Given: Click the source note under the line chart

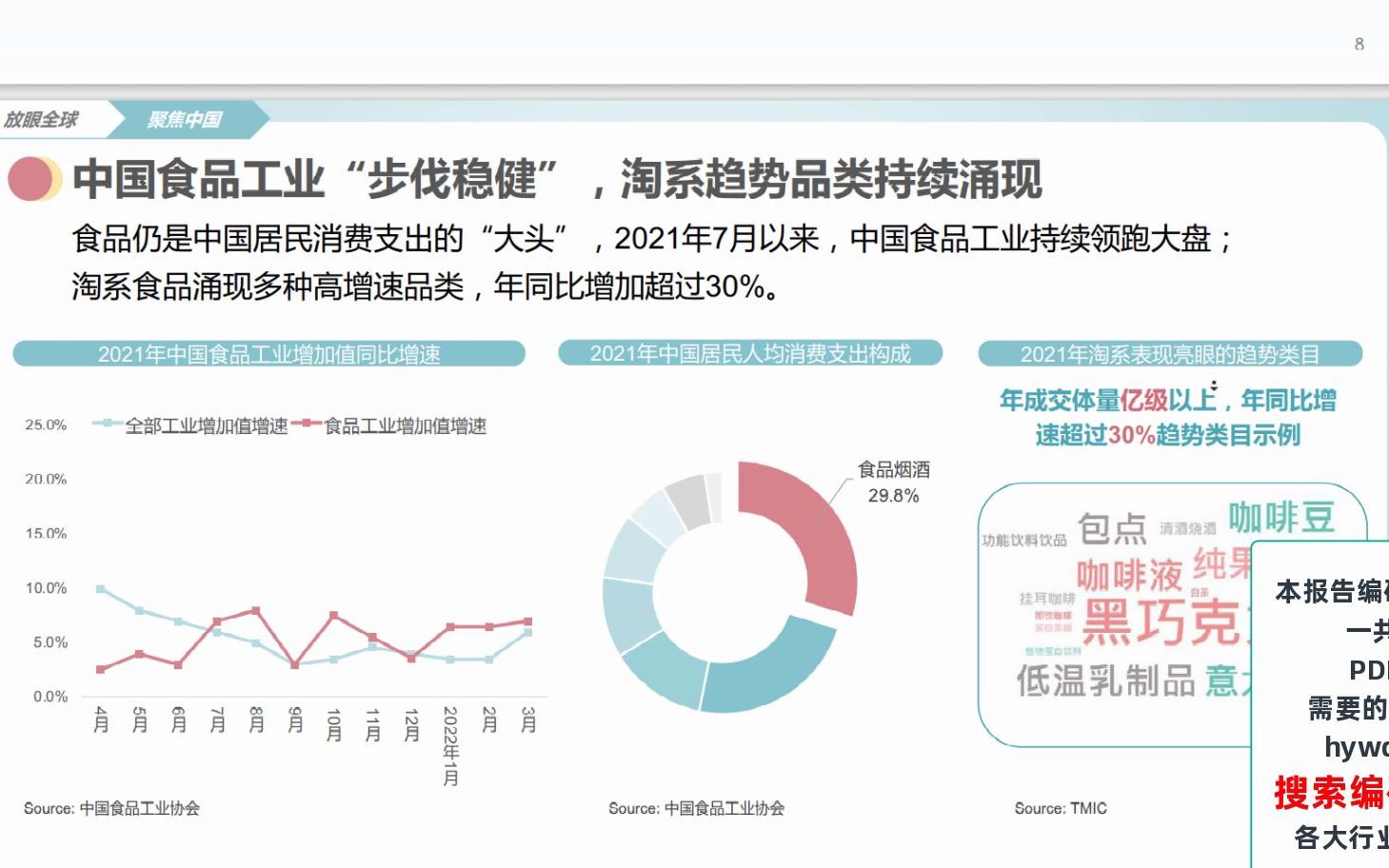Looking at the screenshot, I should click(112, 808).
